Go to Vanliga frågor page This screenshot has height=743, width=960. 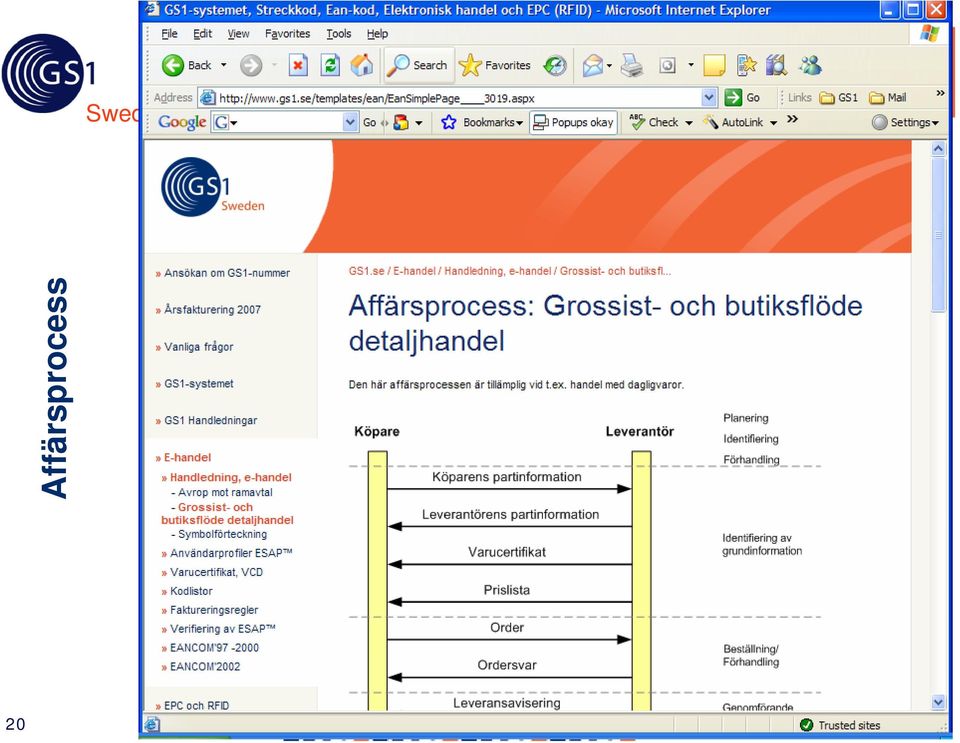click(198, 346)
